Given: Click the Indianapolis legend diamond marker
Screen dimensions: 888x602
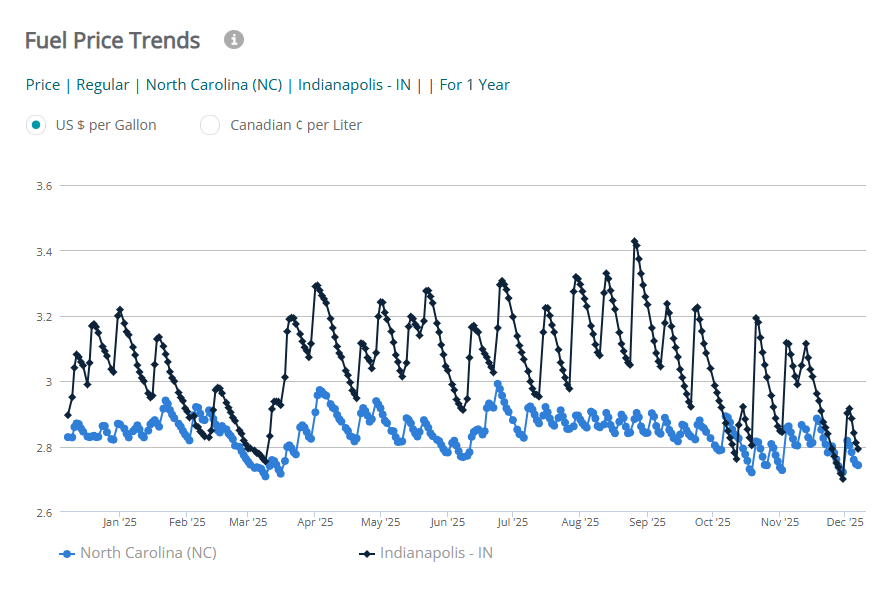Looking at the screenshot, I should coord(367,553).
